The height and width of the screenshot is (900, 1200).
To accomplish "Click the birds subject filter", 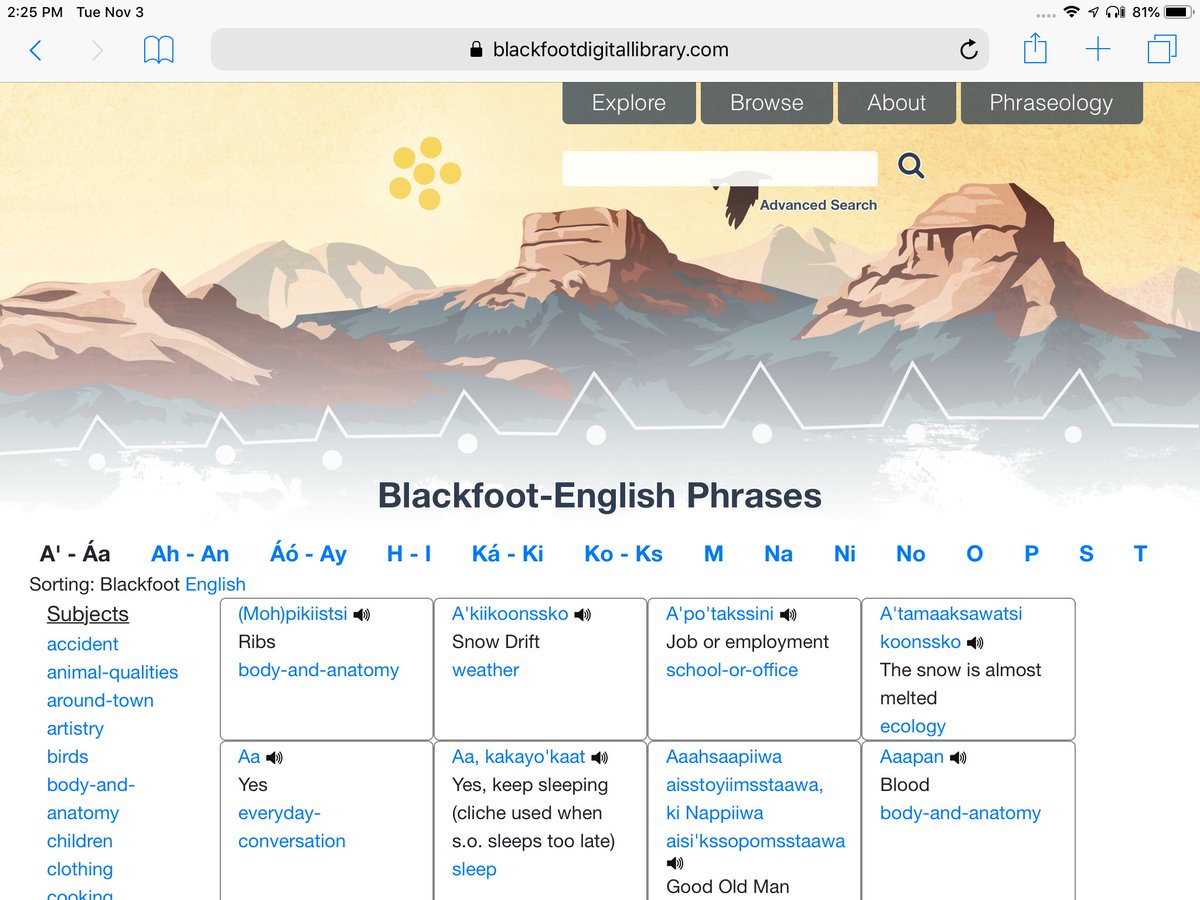I will pos(67,757).
